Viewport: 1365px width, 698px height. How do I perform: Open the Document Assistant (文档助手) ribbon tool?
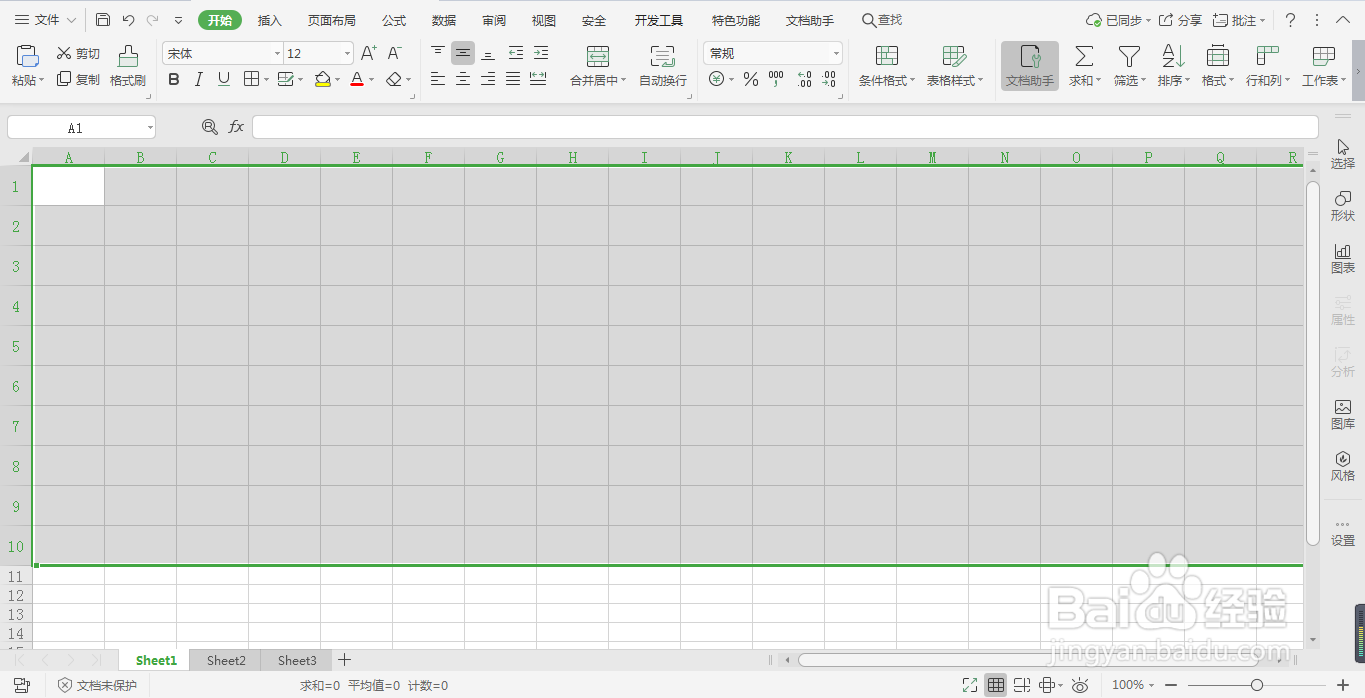coord(1030,66)
